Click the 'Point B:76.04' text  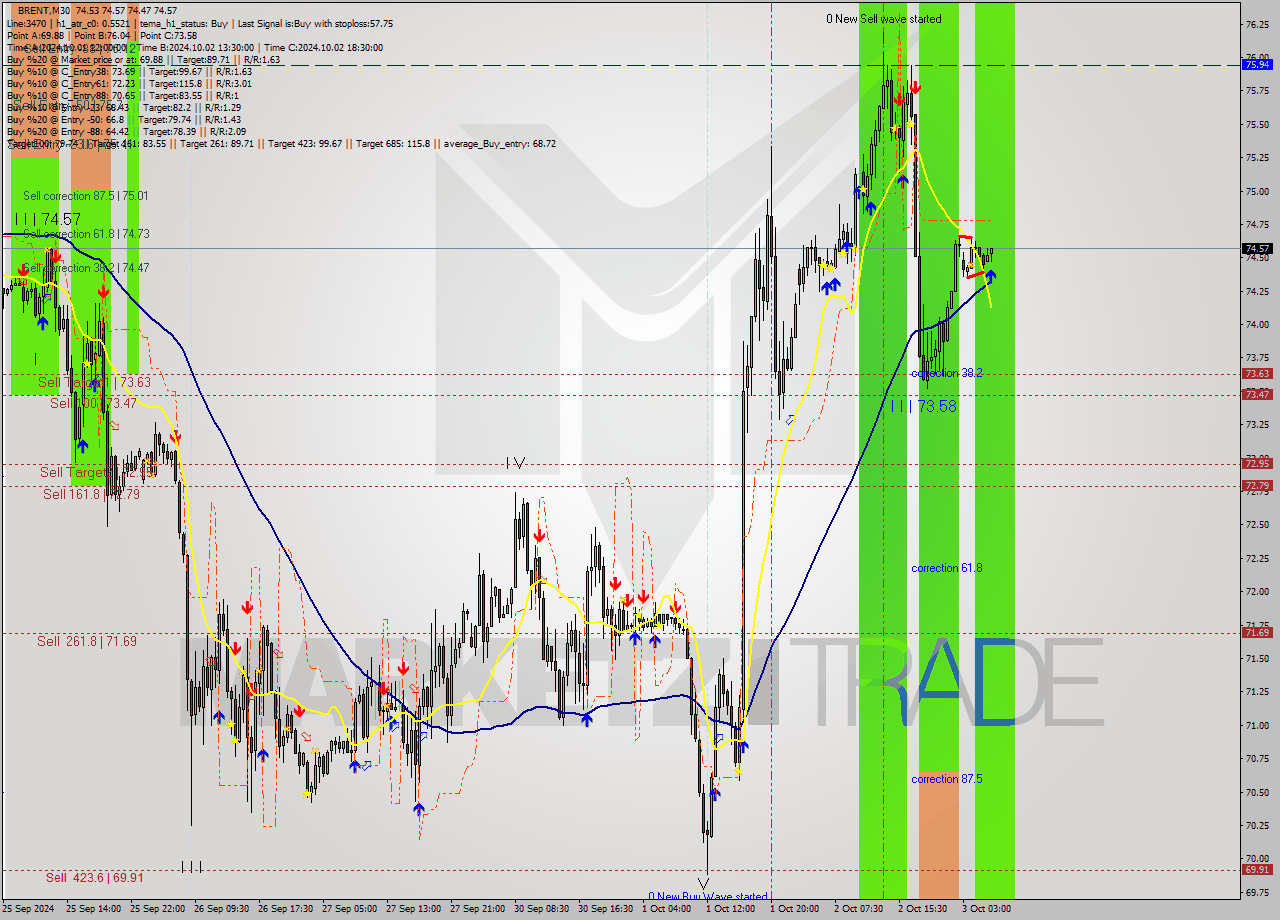104,35
